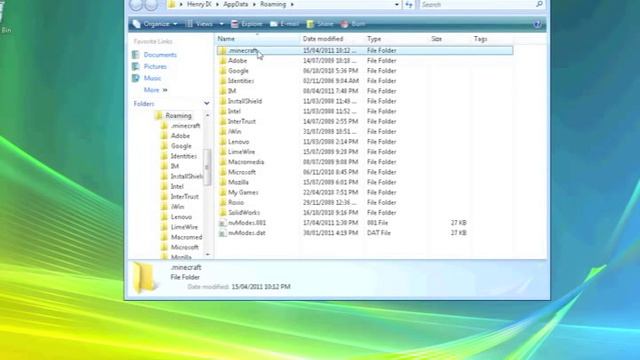Open Documents favorite link

(160, 55)
